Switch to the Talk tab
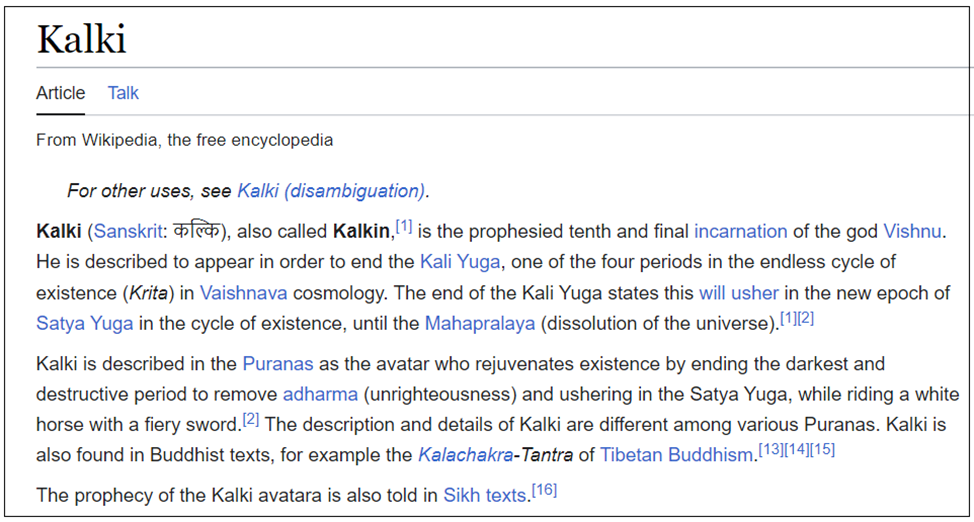The height and width of the screenshot is (522, 974). point(123,93)
